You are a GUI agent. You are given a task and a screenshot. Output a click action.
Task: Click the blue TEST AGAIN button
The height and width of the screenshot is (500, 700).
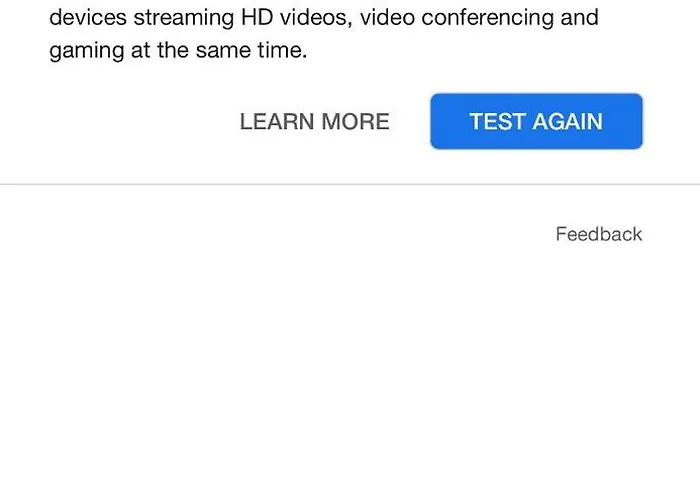coord(536,122)
